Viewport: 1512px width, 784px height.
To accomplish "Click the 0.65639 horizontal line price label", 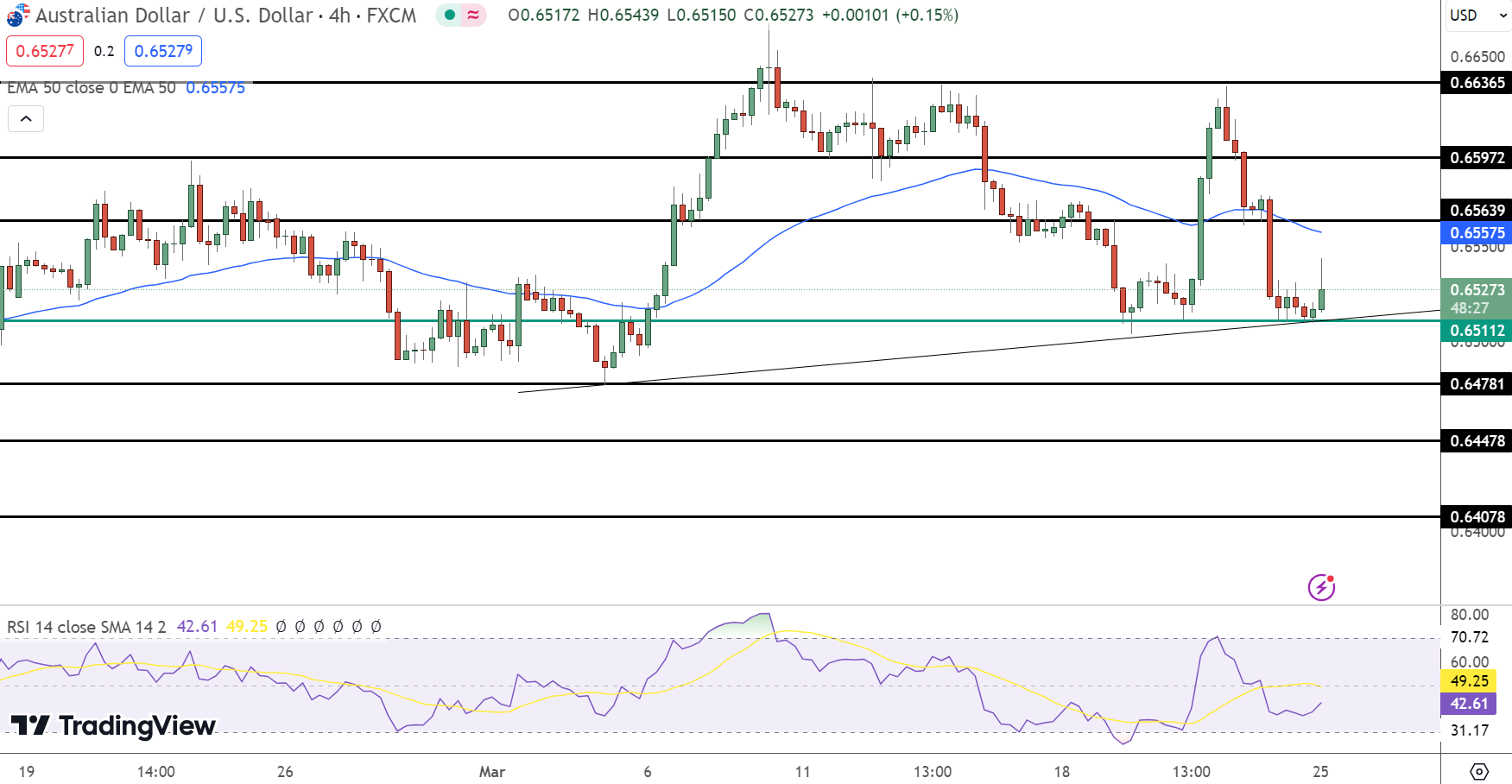I will 1477,211.
